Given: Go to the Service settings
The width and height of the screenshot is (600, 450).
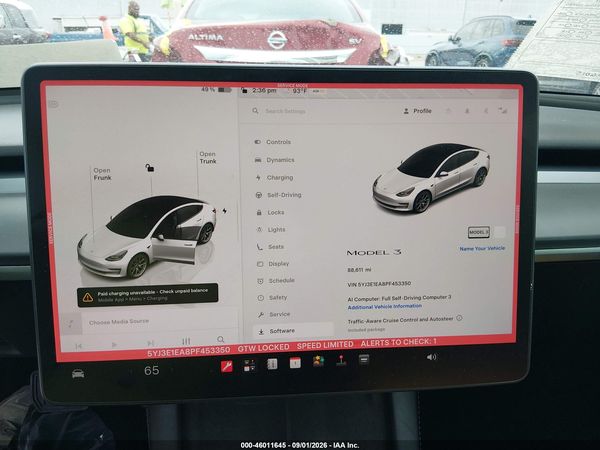Looking at the screenshot, I should (274, 314).
